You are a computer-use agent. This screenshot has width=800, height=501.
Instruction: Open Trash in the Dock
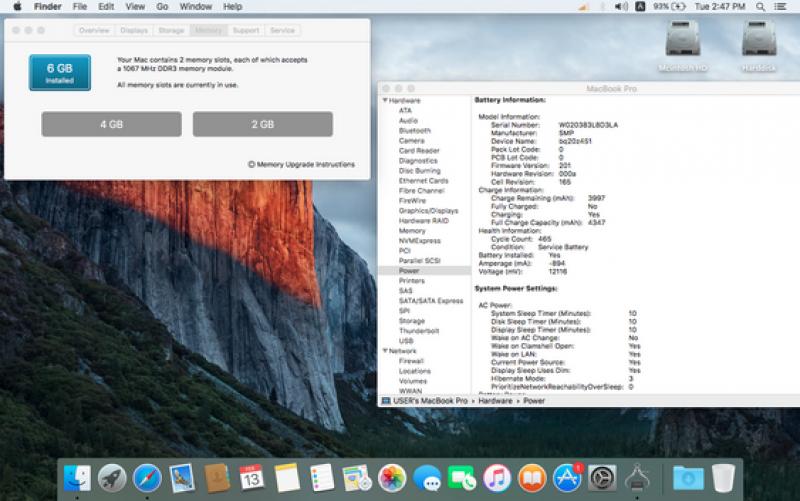coord(723,478)
